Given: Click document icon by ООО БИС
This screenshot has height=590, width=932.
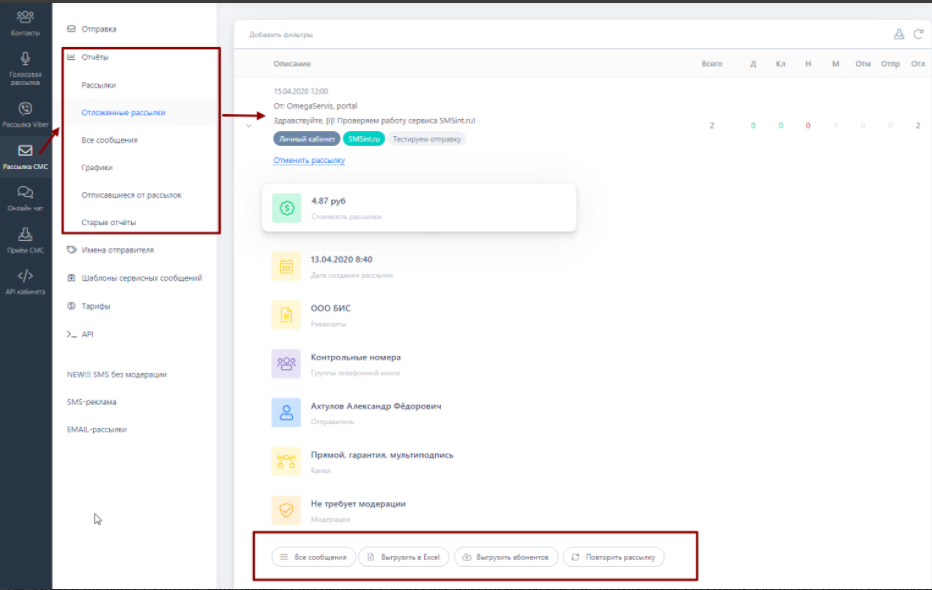Looking at the screenshot, I should coord(286,315).
